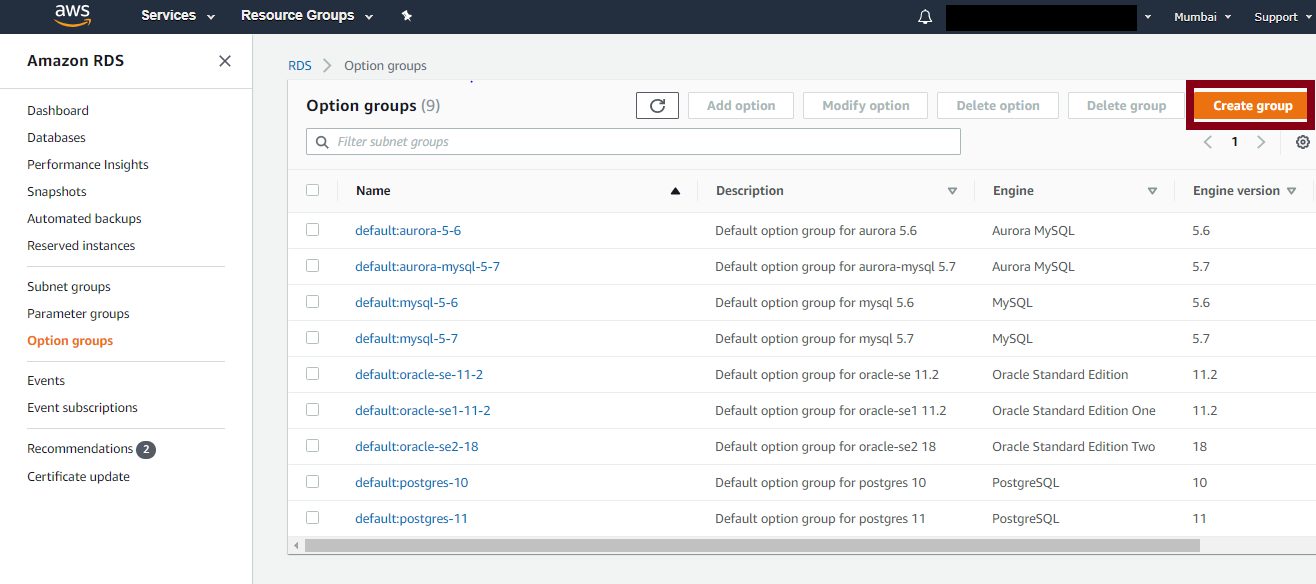The height and width of the screenshot is (584, 1316).
Task: Click the Create group button
Action: [1252, 105]
